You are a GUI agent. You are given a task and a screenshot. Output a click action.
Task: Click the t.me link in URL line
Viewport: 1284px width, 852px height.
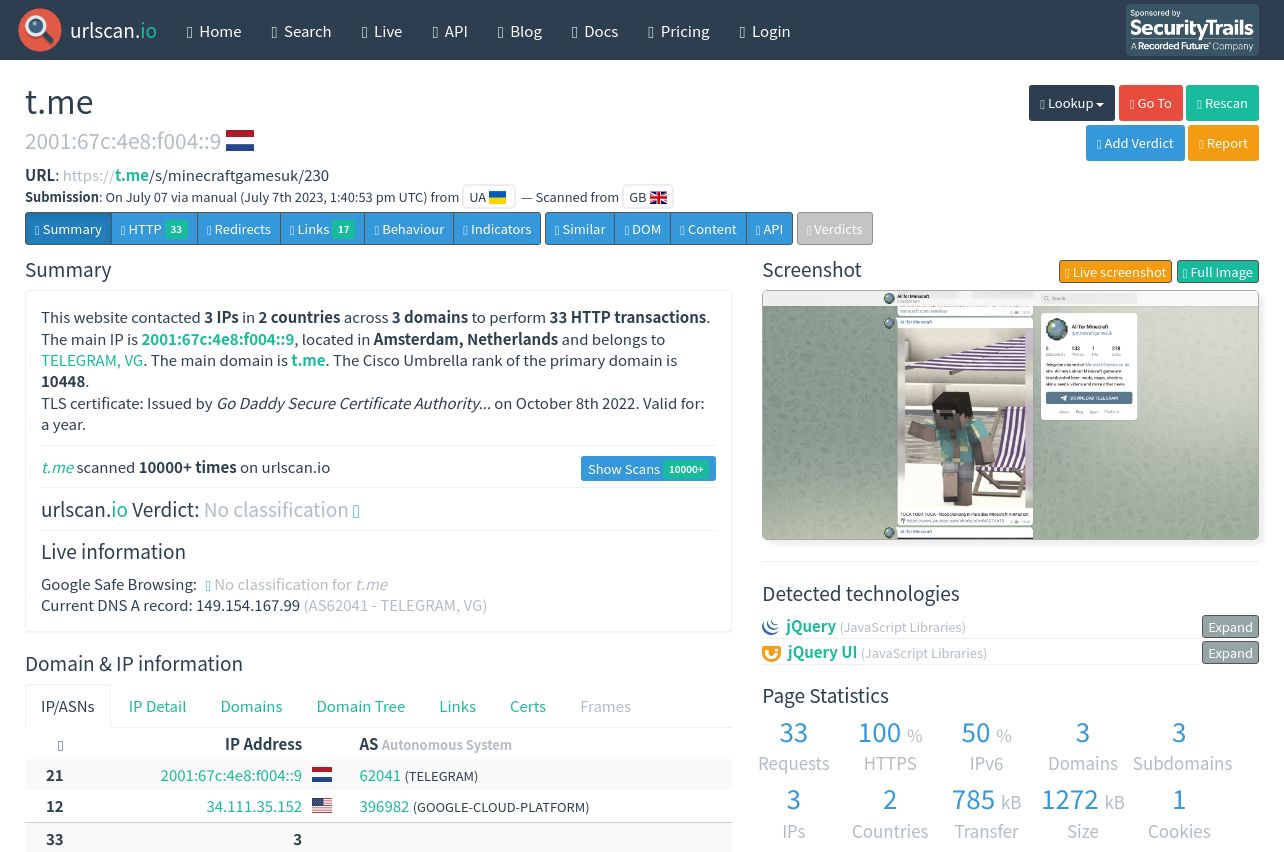click(132, 175)
